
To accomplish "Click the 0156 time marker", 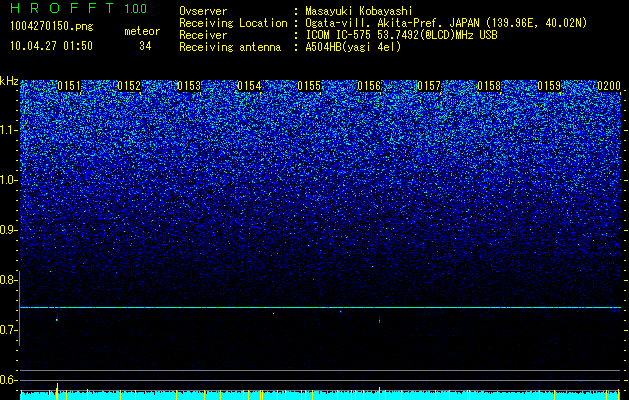I will (369, 86).
